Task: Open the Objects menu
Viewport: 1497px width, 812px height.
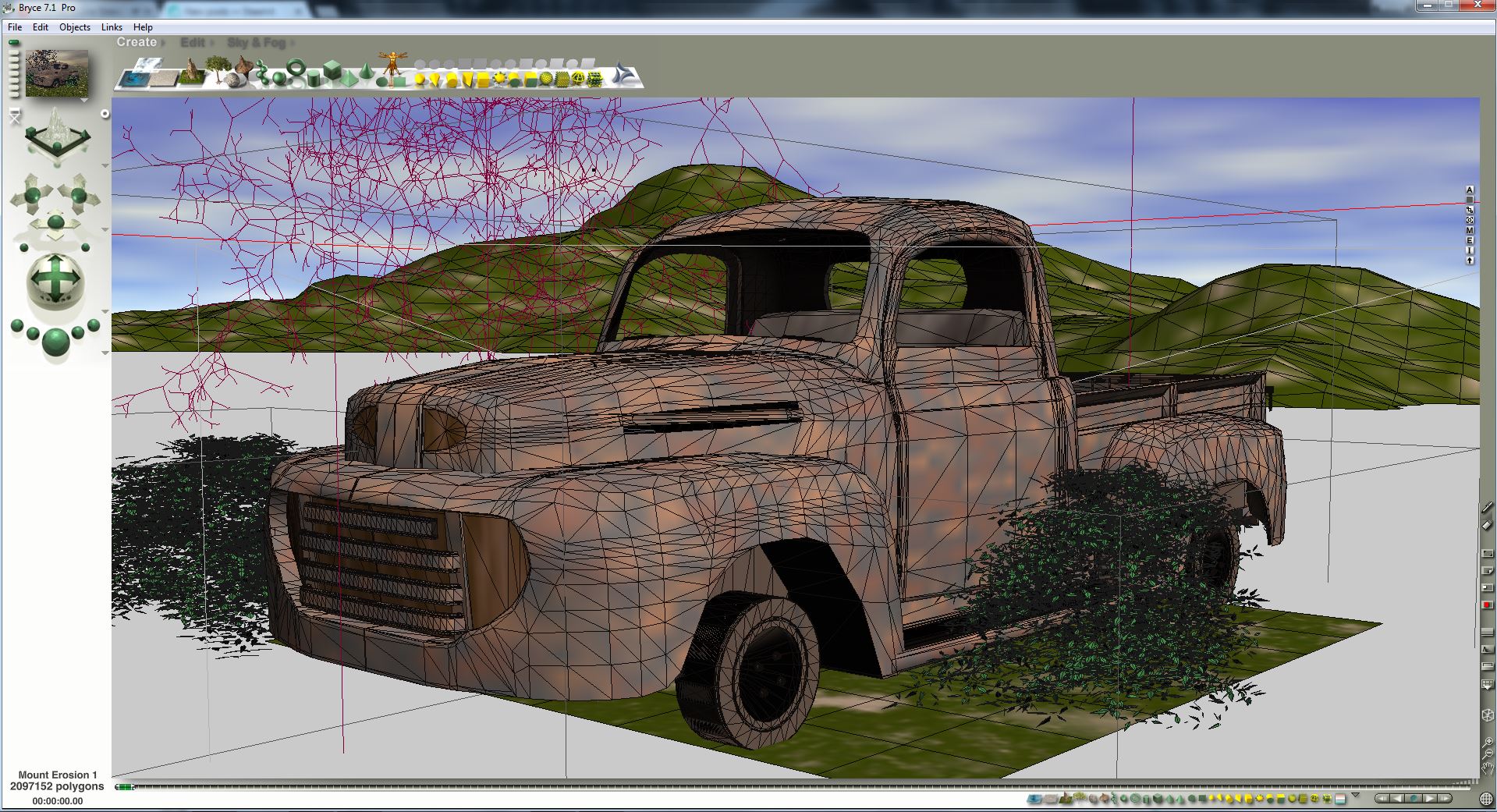Action: (x=75, y=27)
